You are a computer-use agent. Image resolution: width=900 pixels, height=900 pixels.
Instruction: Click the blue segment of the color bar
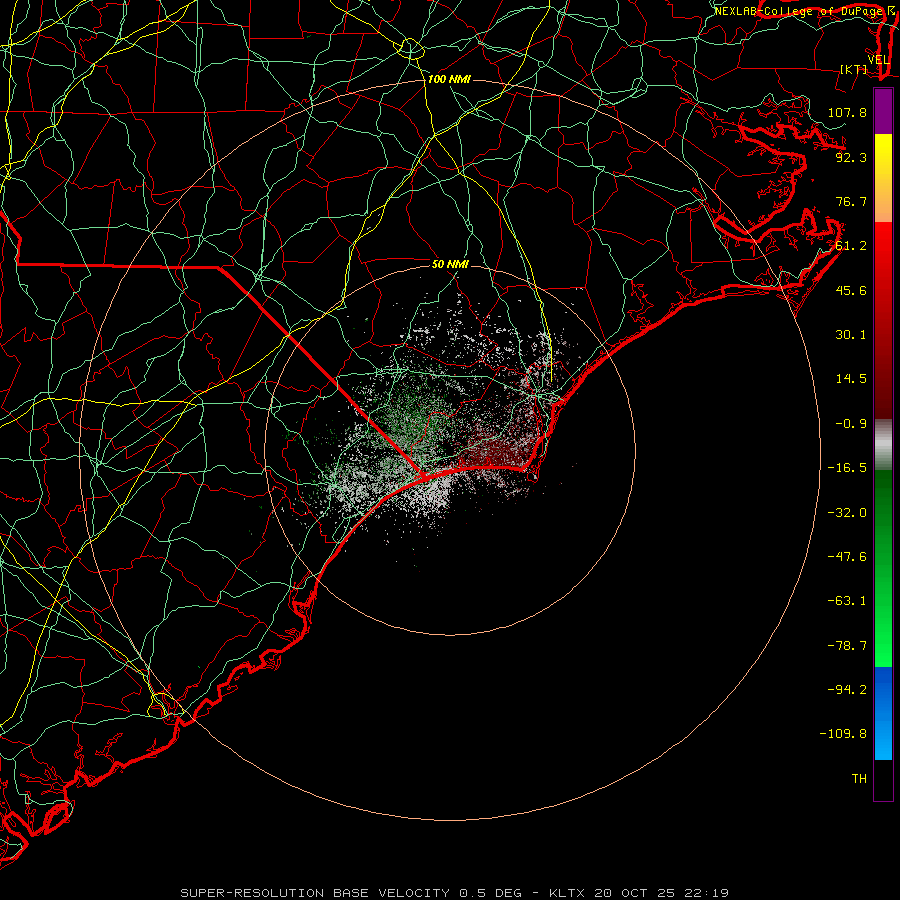(883, 713)
